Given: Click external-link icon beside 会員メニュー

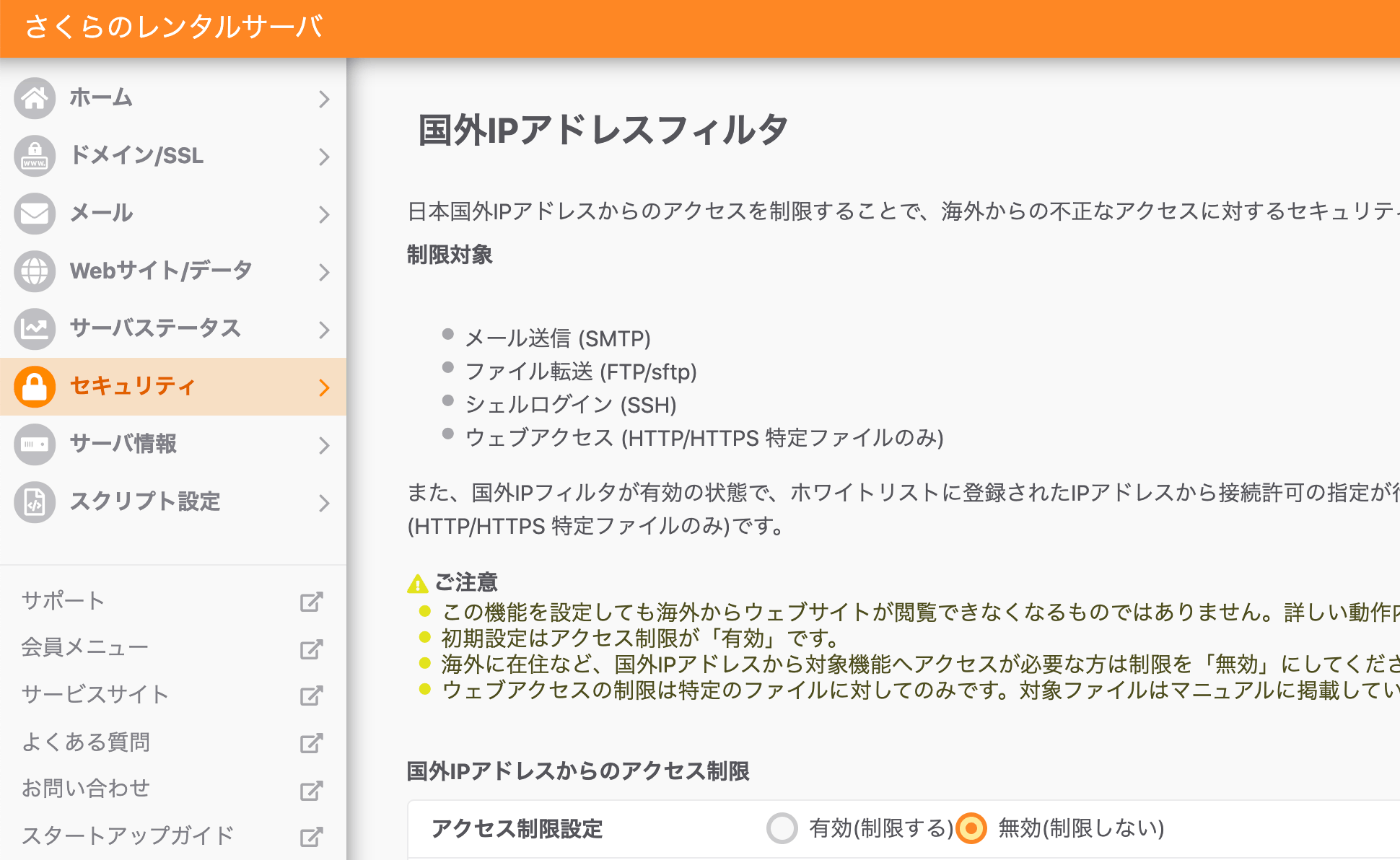Looking at the screenshot, I should [x=312, y=649].
